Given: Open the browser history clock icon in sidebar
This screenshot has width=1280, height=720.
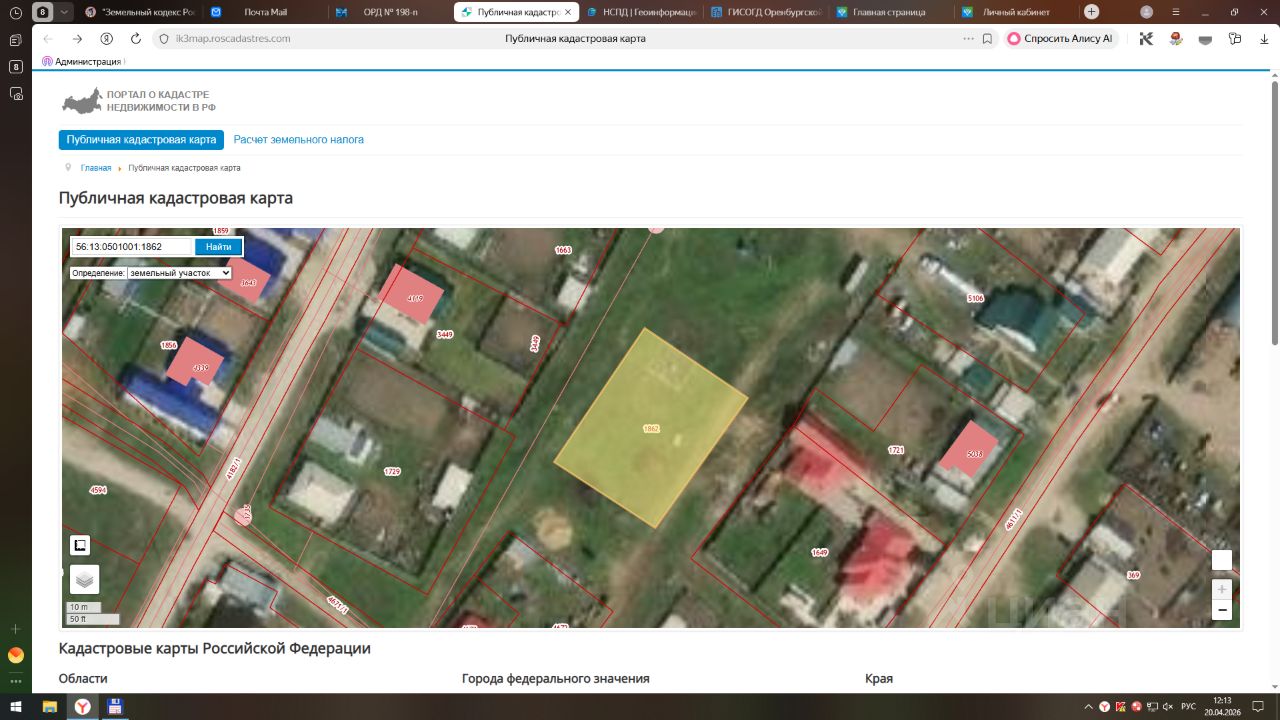Looking at the screenshot, I should (16, 12).
